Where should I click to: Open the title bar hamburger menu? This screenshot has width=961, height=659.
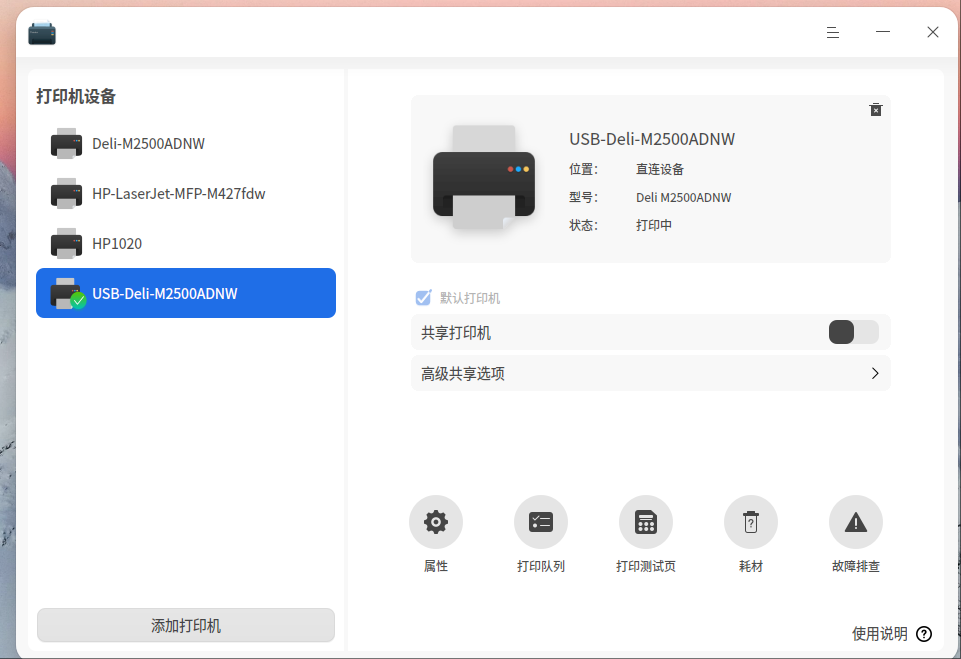click(x=832, y=32)
